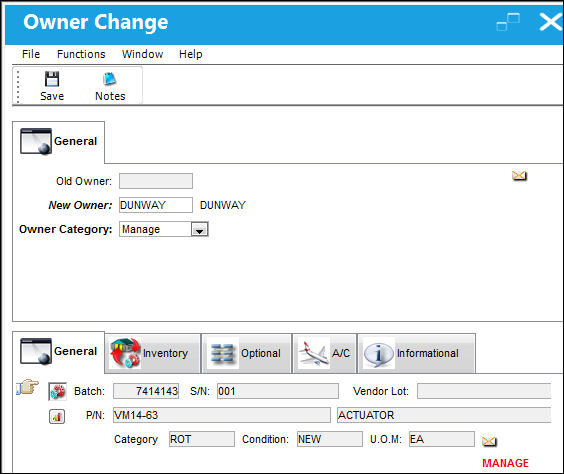Switch to the Inventory tab

[x=153, y=353]
